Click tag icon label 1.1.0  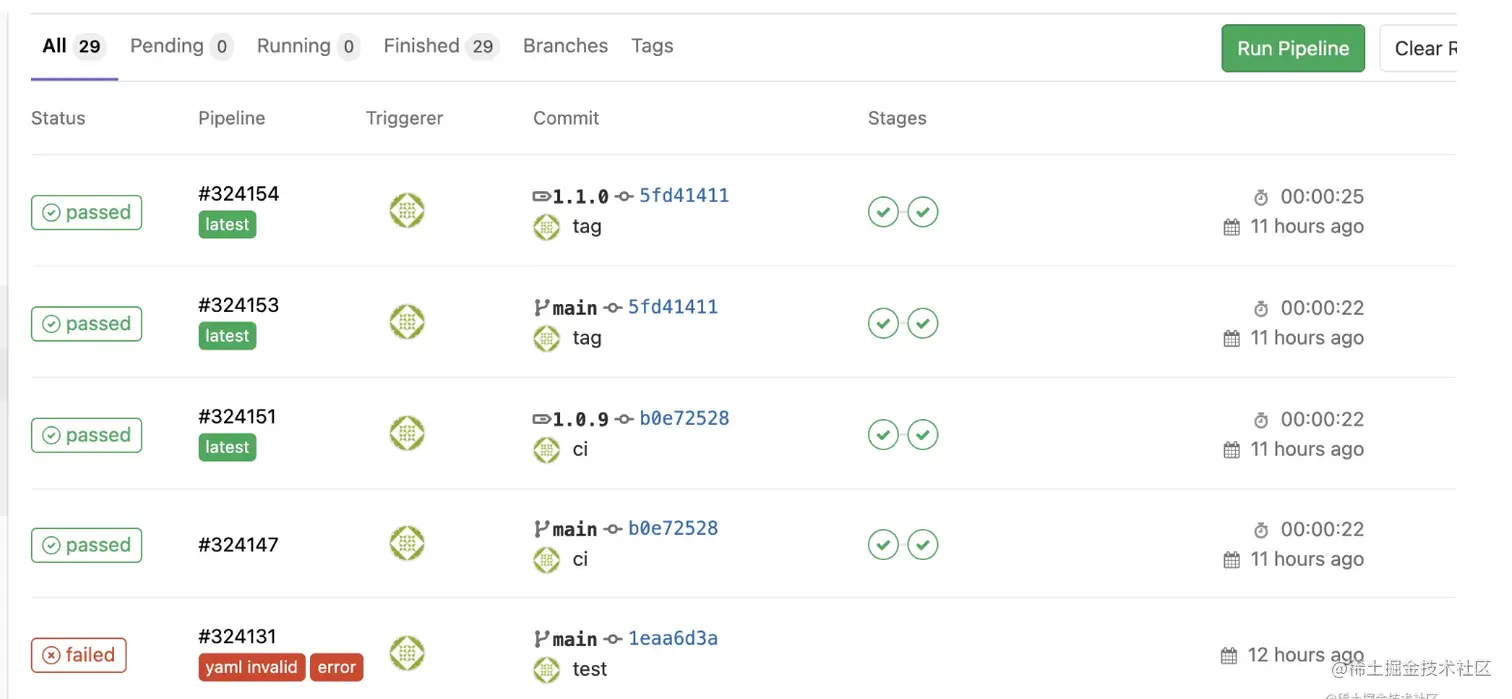coord(571,196)
